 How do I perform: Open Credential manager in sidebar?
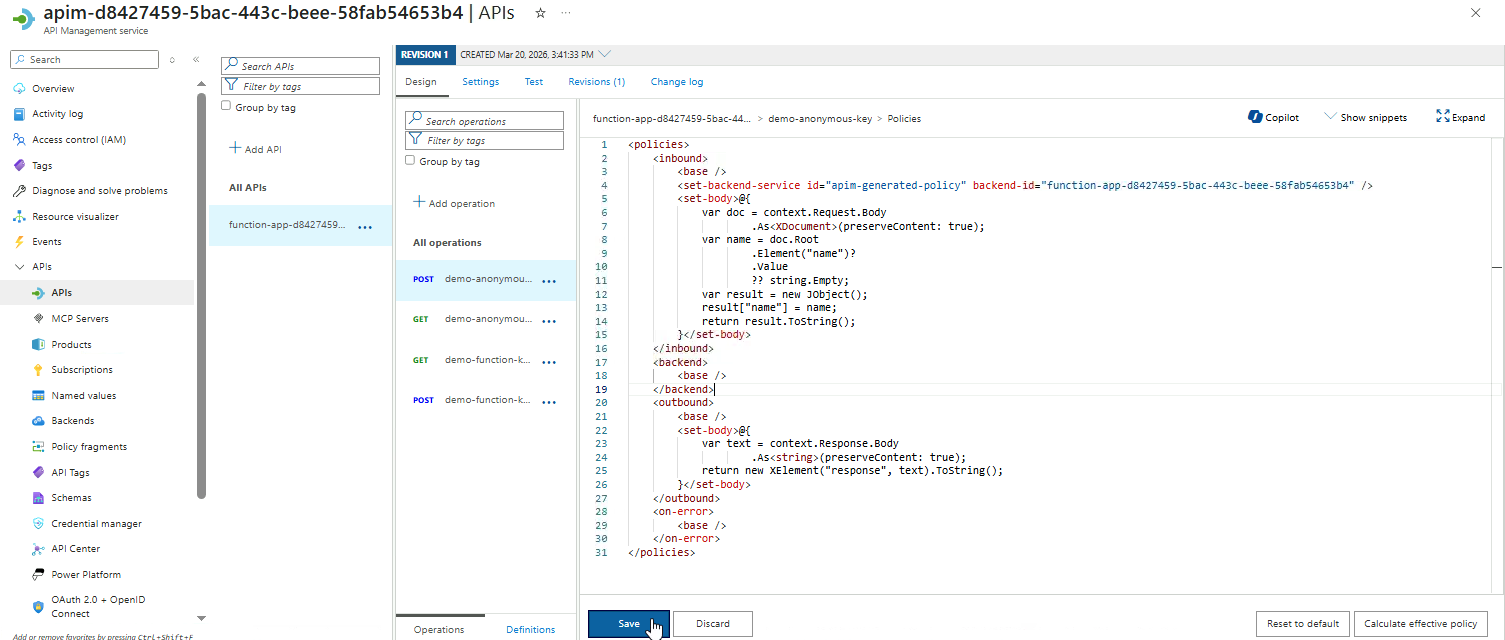tap(96, 523)
